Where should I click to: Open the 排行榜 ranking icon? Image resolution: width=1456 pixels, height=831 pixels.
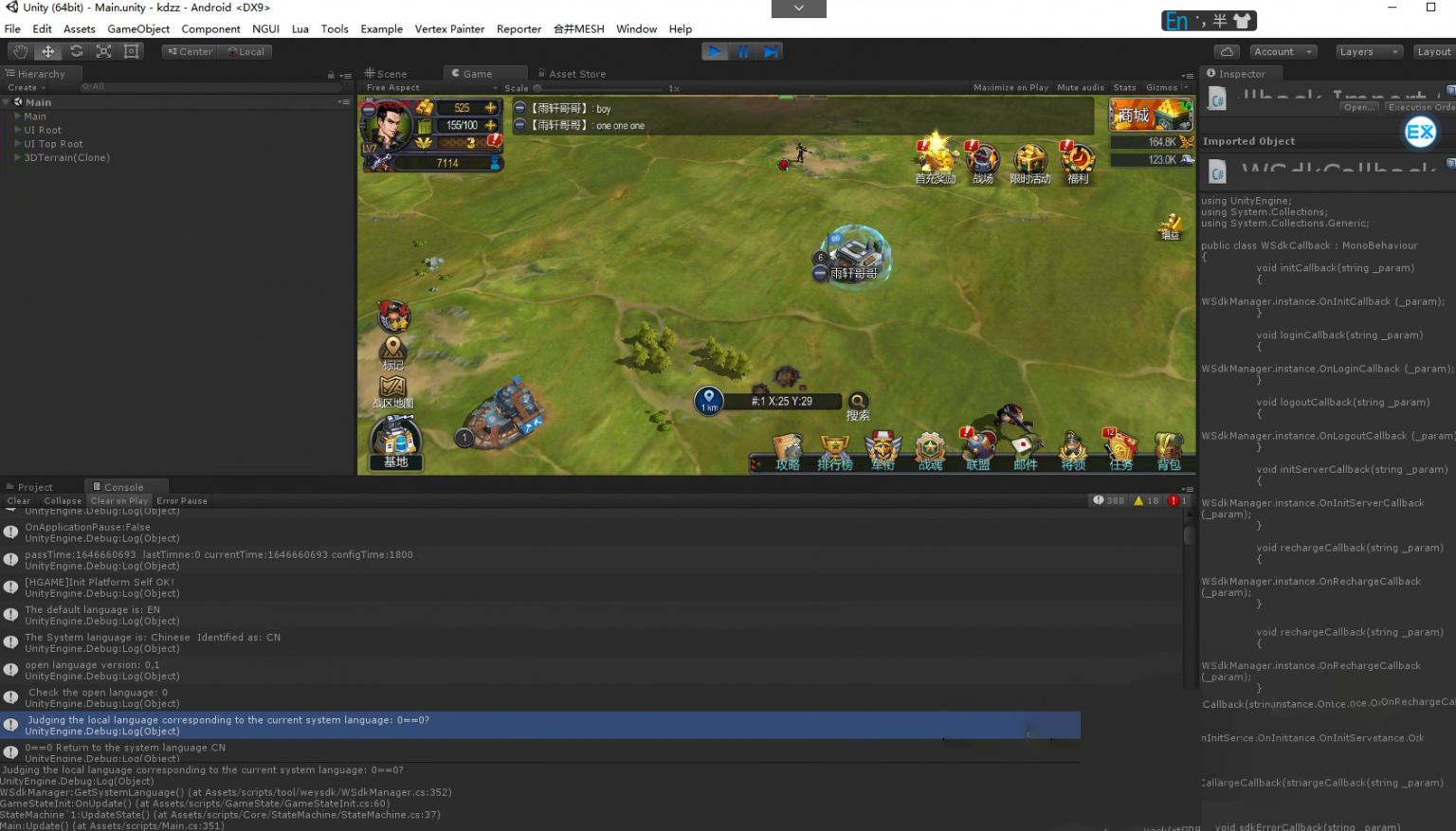835,453
